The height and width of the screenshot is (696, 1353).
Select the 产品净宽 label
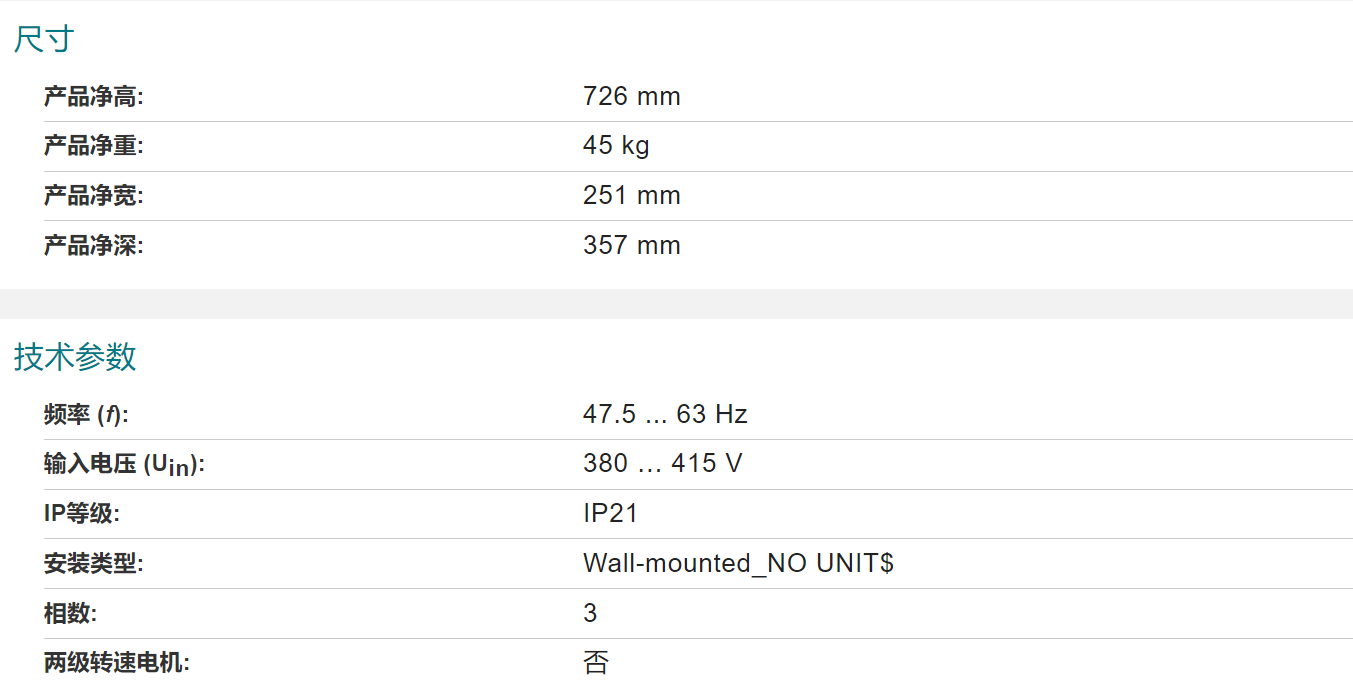pos(94,196)
